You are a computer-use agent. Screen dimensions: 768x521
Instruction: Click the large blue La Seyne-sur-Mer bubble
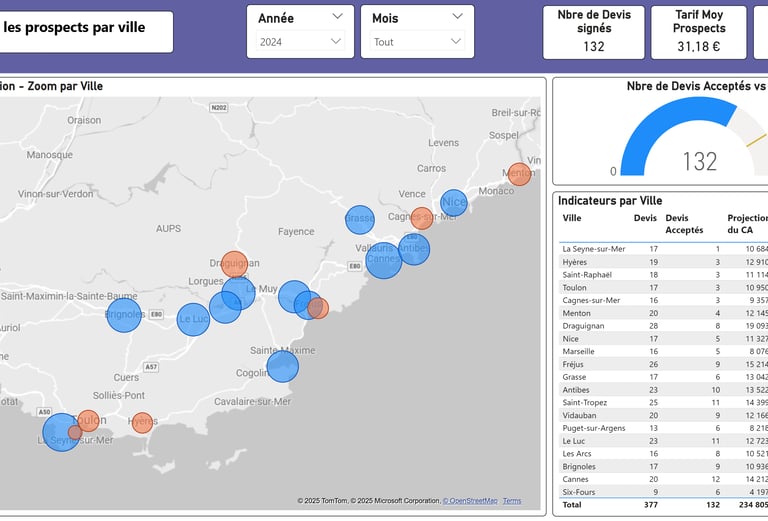(x=61, y=432)
